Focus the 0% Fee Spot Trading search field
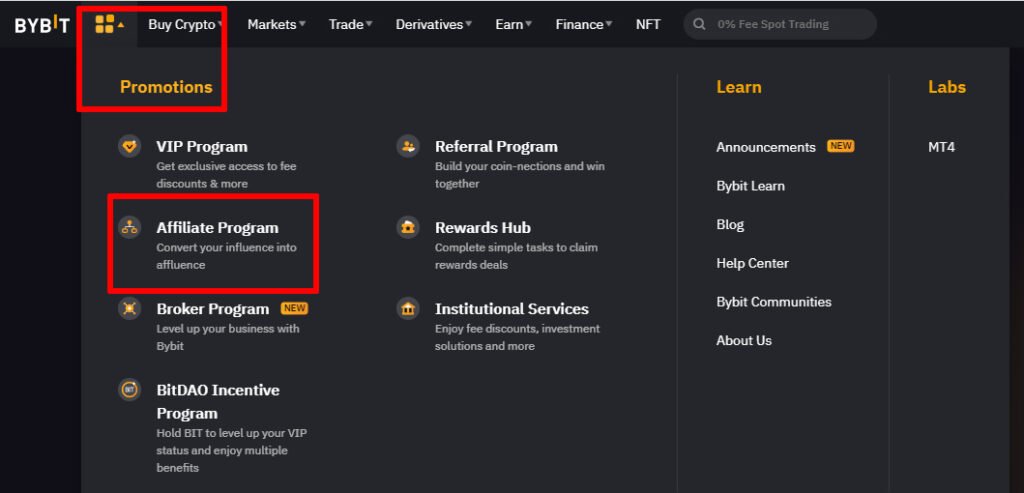The image size is (1024, 493). point(780,24)
